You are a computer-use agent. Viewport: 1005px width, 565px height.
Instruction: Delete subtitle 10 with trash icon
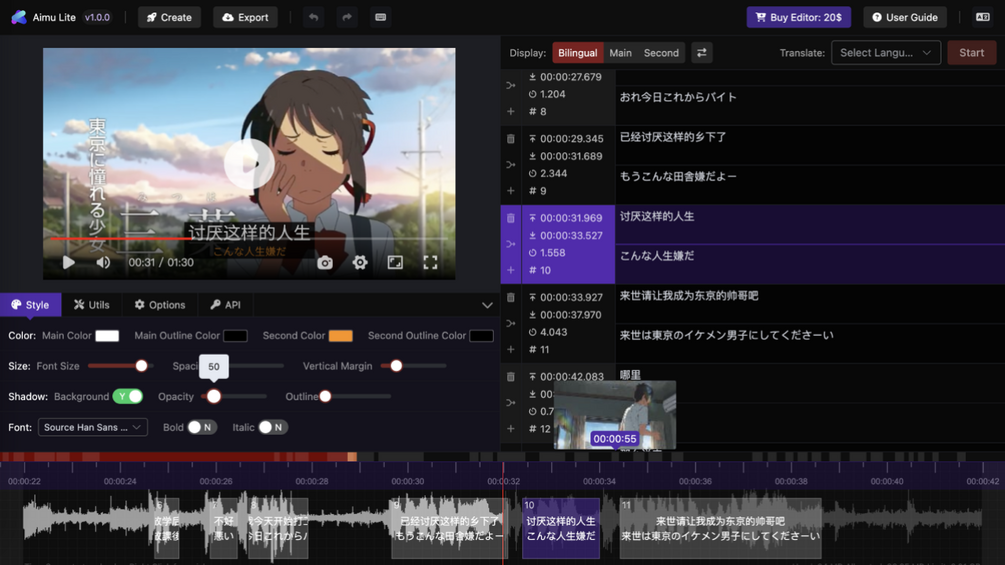[x=511, y=218]
